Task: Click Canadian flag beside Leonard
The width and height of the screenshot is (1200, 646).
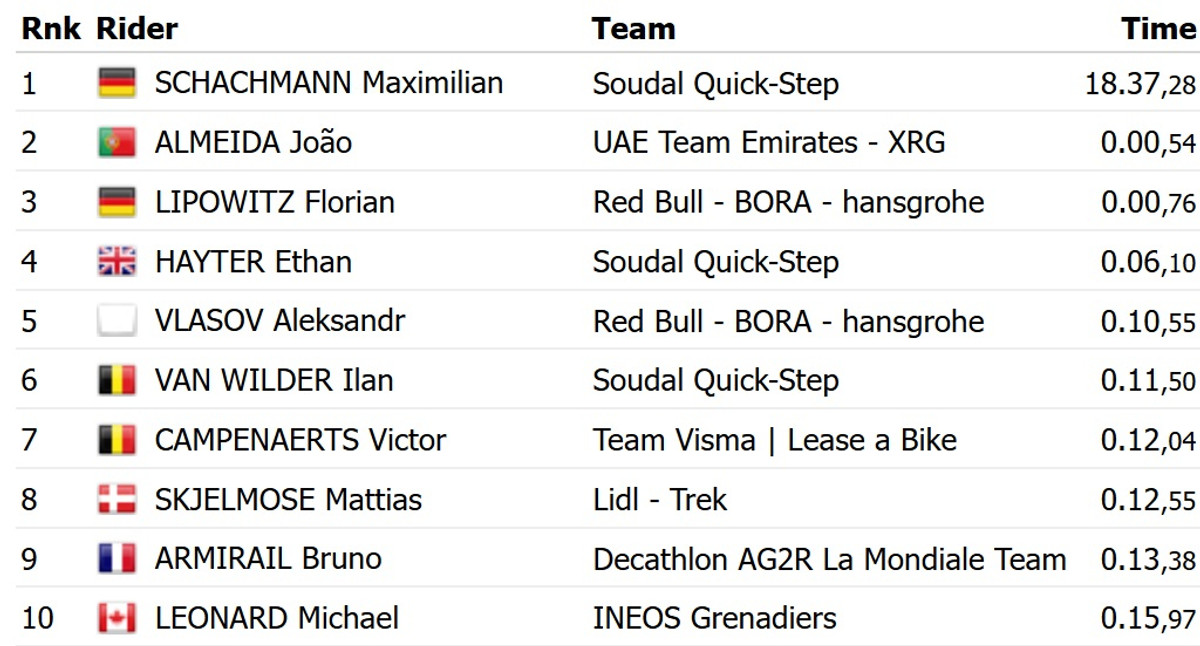Action: (x=117, y=618)
